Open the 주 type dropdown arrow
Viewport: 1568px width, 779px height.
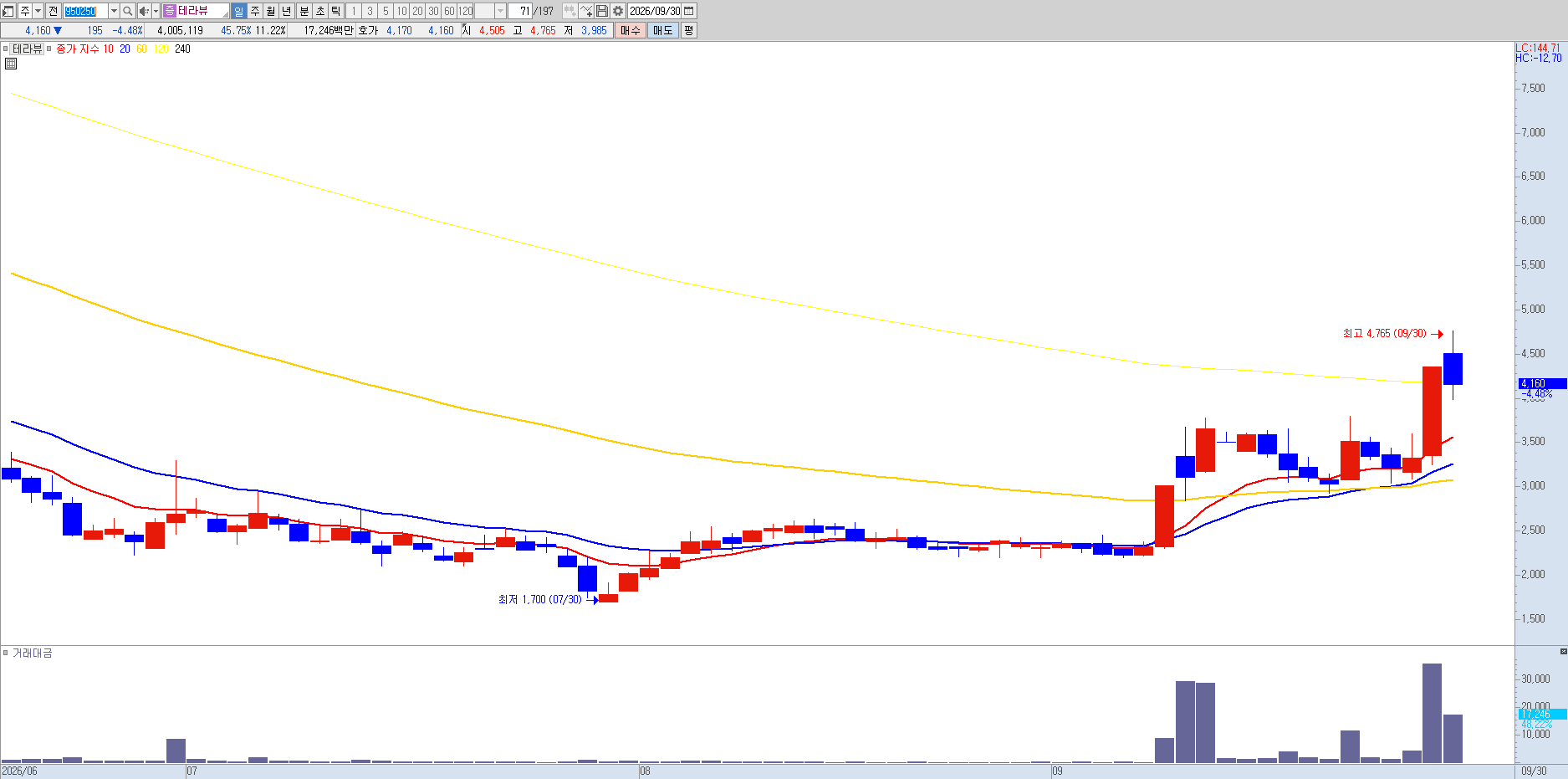click(38, 11)
